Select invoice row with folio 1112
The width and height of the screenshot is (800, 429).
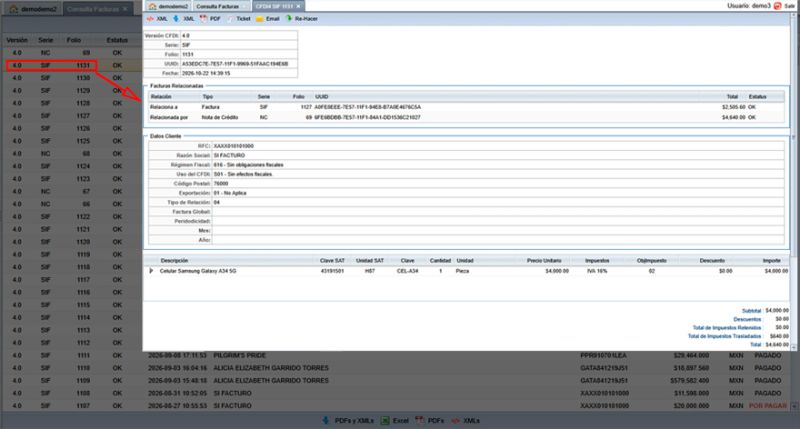point(71,343)
